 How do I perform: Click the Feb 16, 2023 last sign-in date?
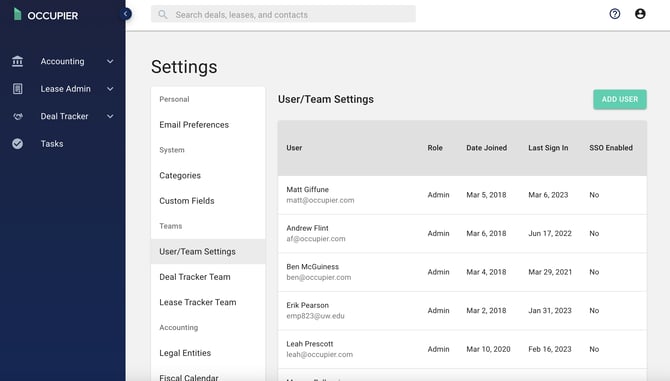pyautogui.click(x=550, y=349)
